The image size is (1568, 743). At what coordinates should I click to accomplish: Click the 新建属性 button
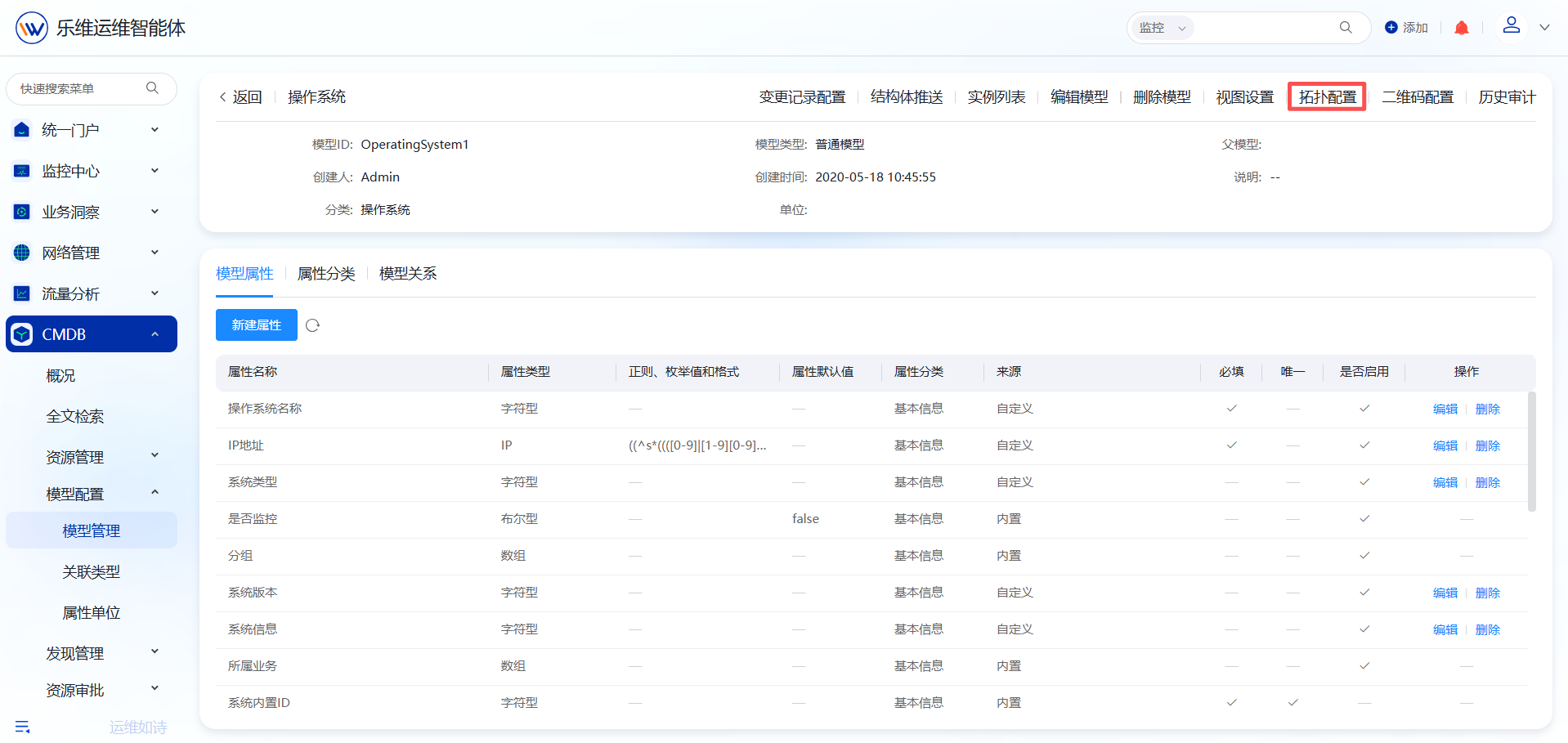257,325
